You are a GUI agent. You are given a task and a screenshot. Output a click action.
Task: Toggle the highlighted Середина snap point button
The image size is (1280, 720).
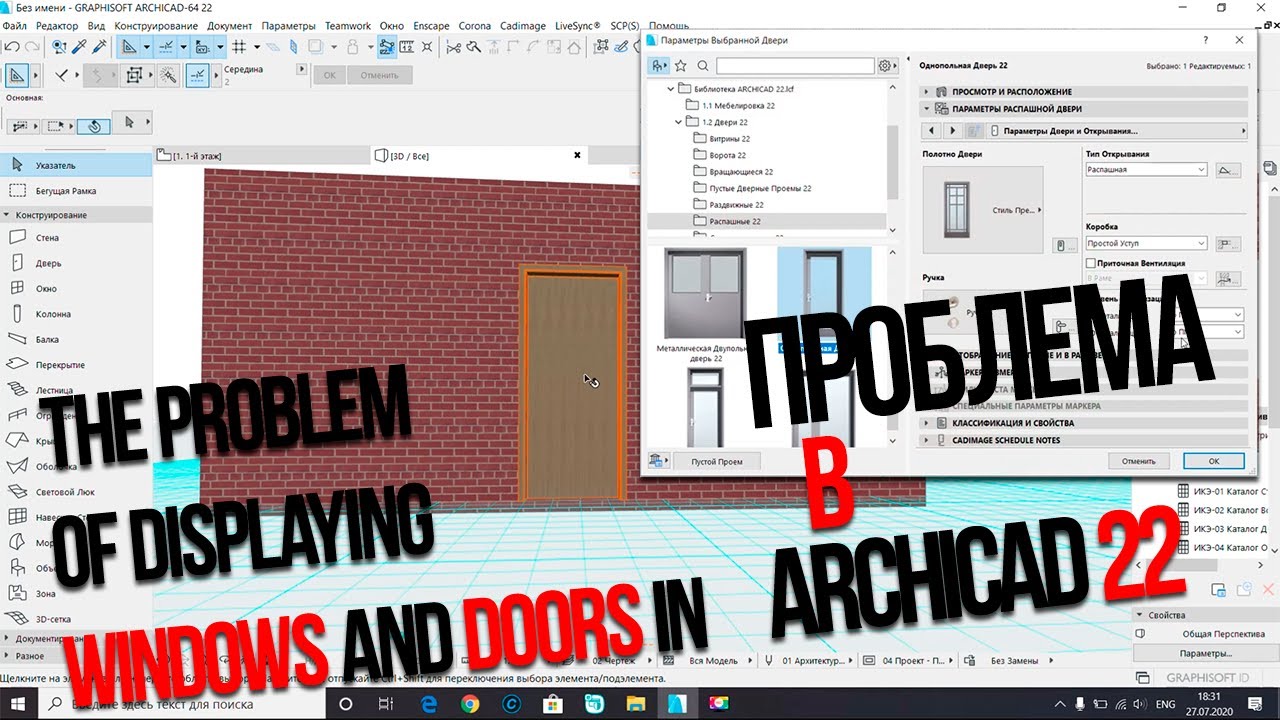(199, 75)
